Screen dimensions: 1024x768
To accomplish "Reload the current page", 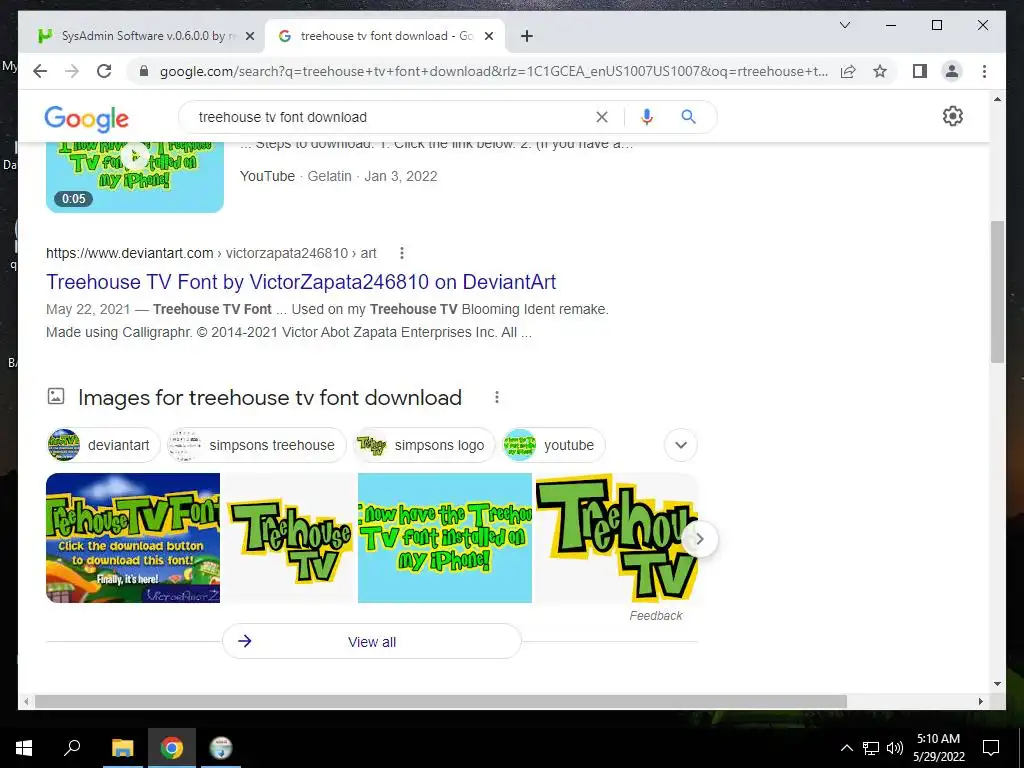I will 104,71.
